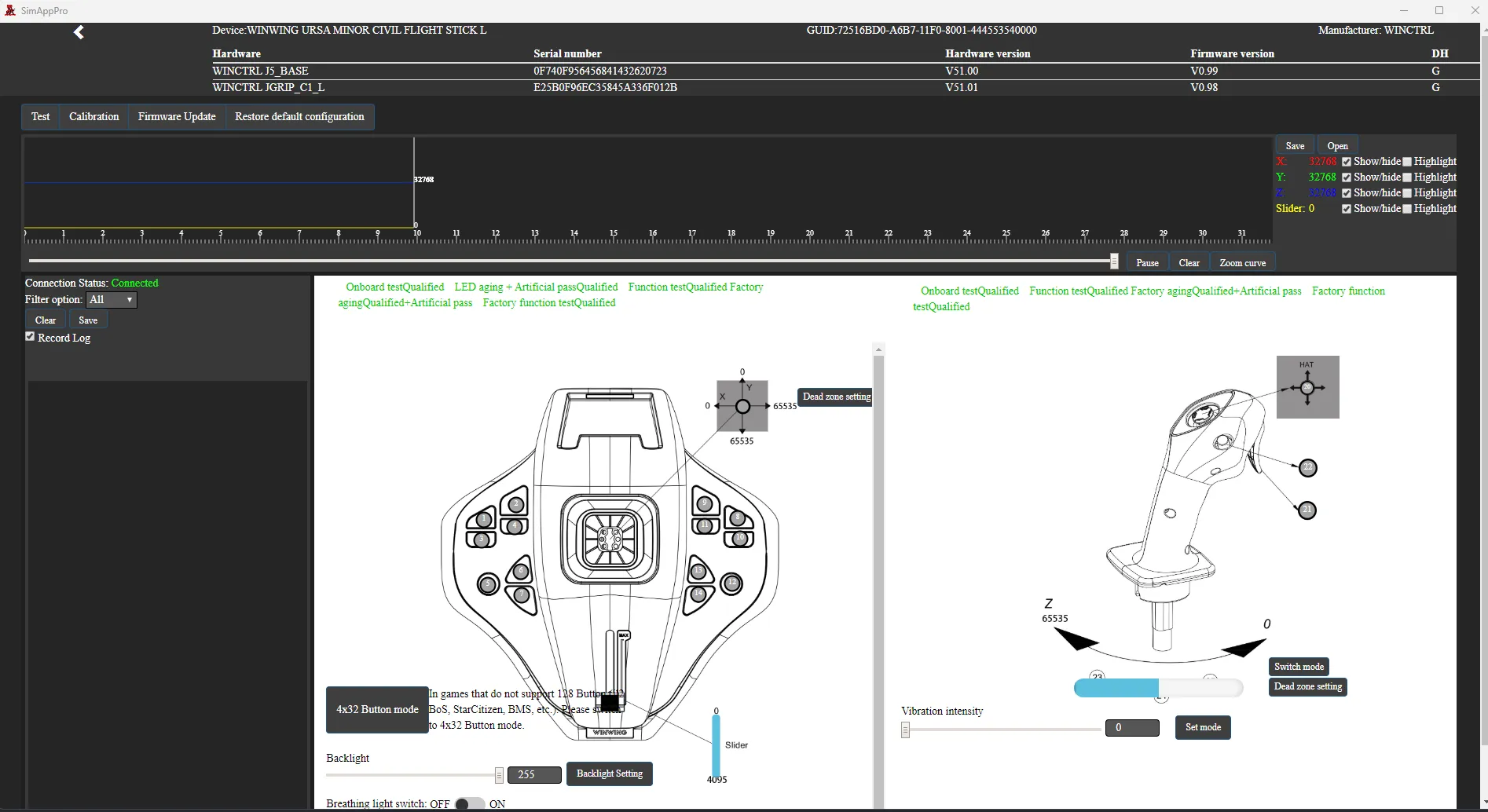Click the backlight value input field
The width and height of the screenshot is (1488, 812).
coord(534,774)
